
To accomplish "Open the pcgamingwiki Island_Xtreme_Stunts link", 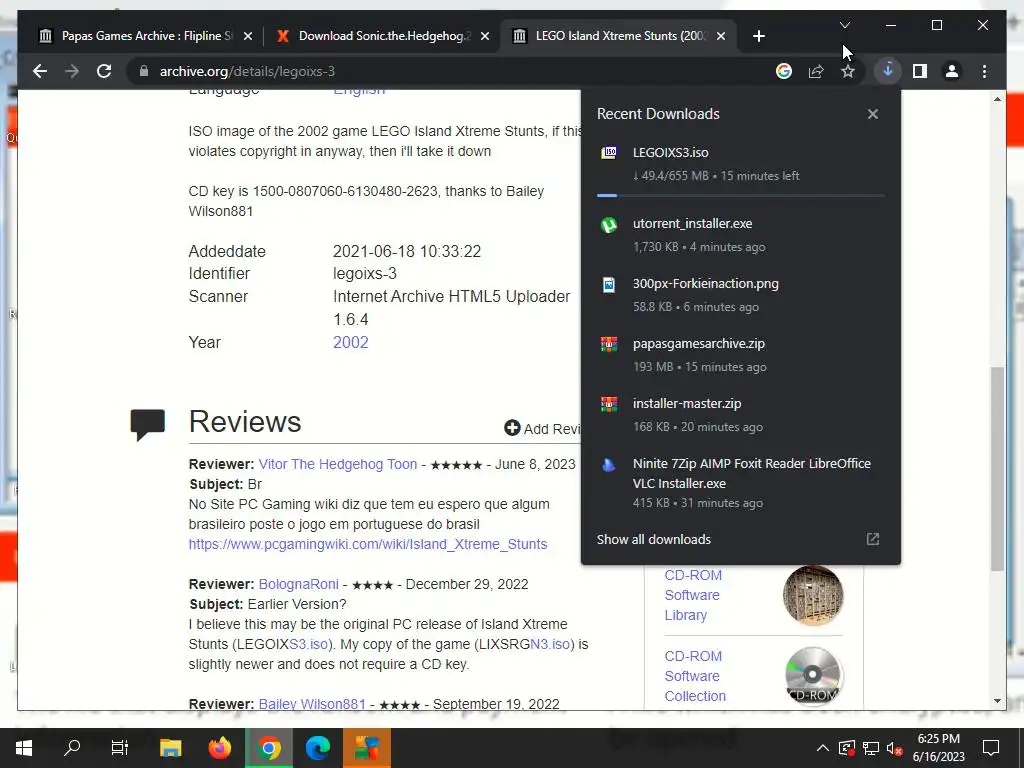I will (x=368, y=544).
